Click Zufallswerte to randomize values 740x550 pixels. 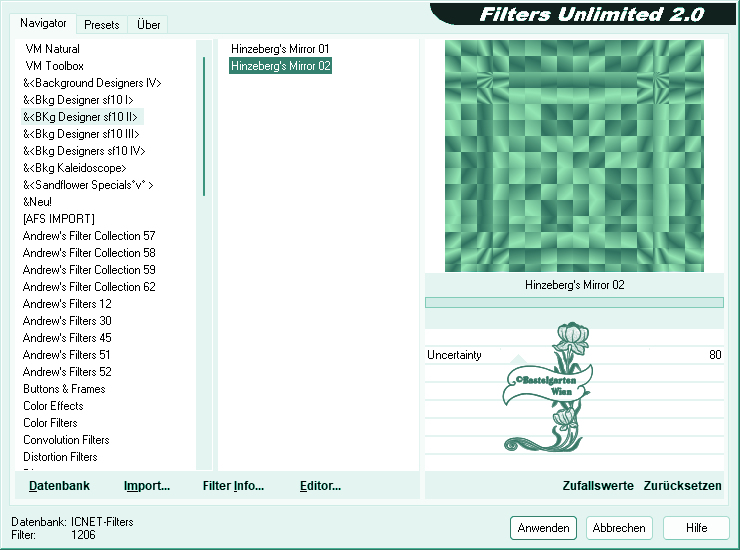(598, 486)
